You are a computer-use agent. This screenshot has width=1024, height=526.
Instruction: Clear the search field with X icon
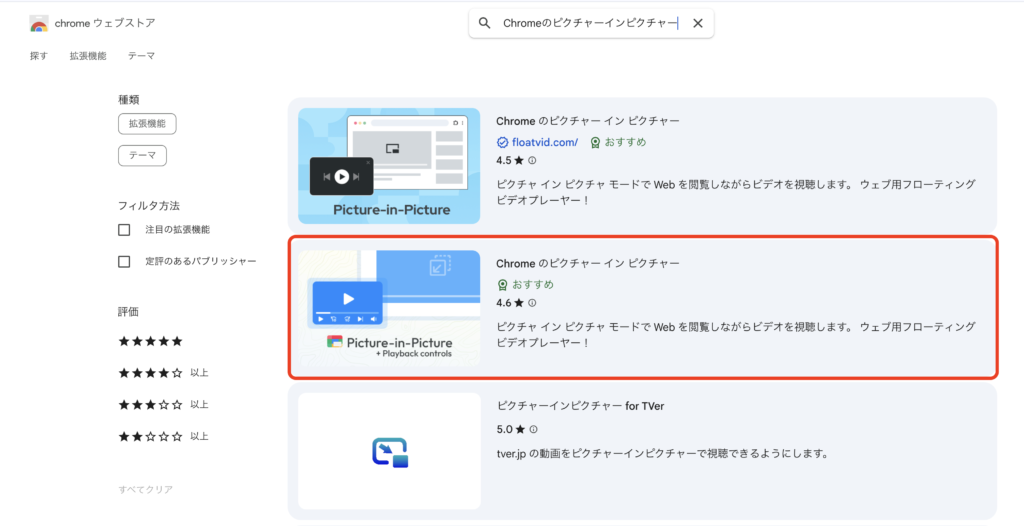coord(698,23)
